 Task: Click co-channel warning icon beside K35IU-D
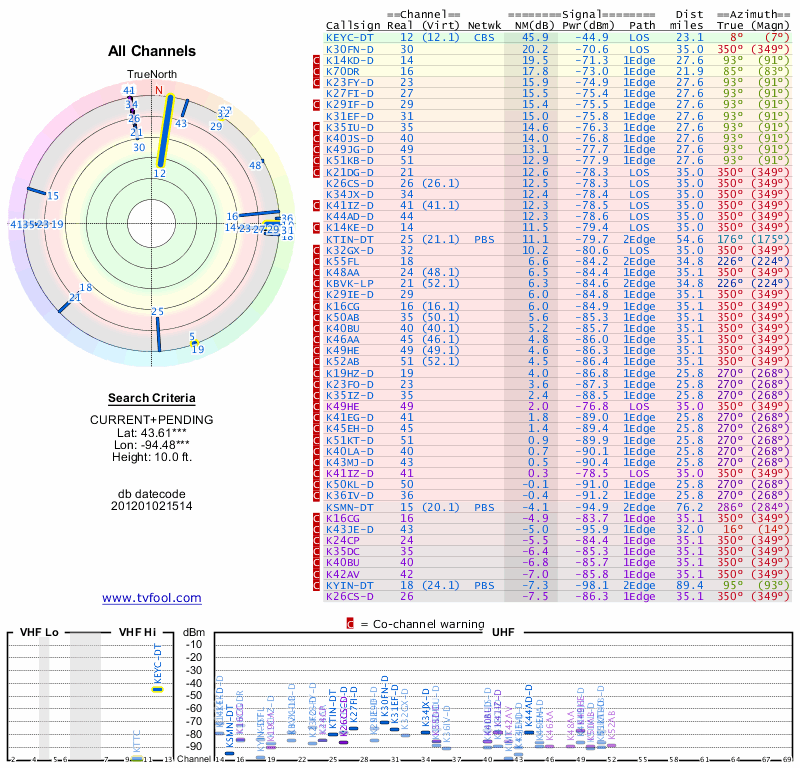click(317, 127)
